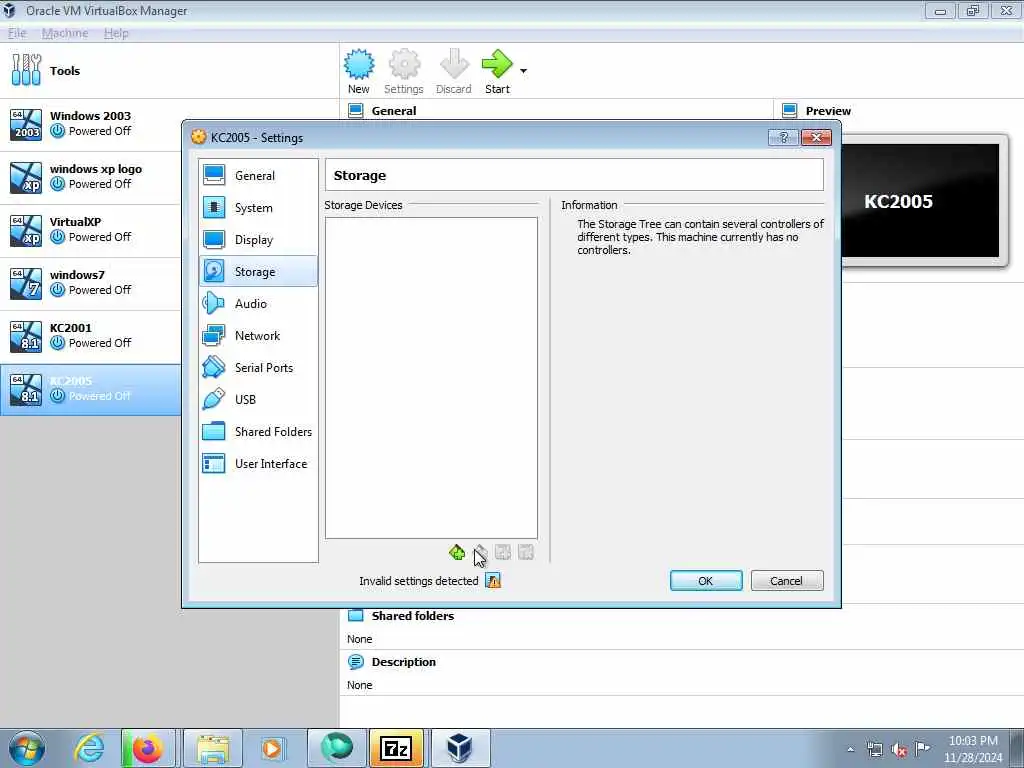The height and width of the screenshot is (768, 1024).
Task: Open Windows Explorer from taskbar
Action: point(213,748)
